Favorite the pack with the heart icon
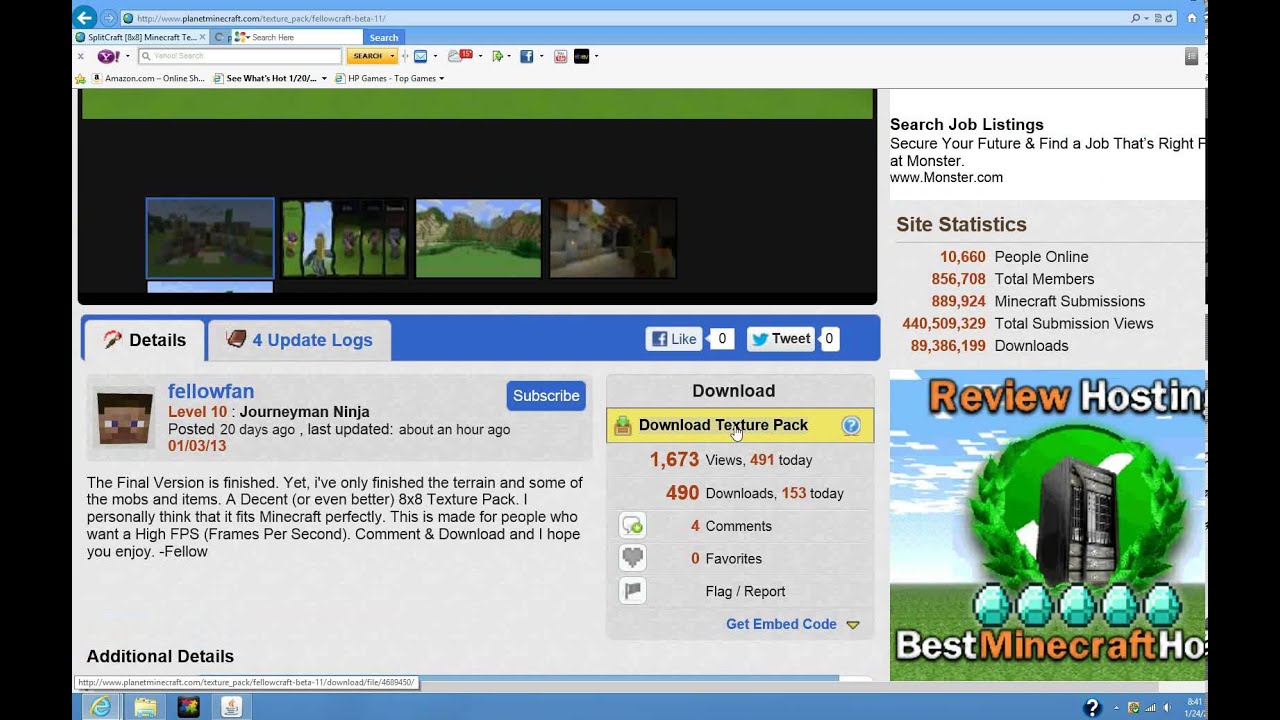The width and height of the screenshot is (1280, 720). pos(632,558)
